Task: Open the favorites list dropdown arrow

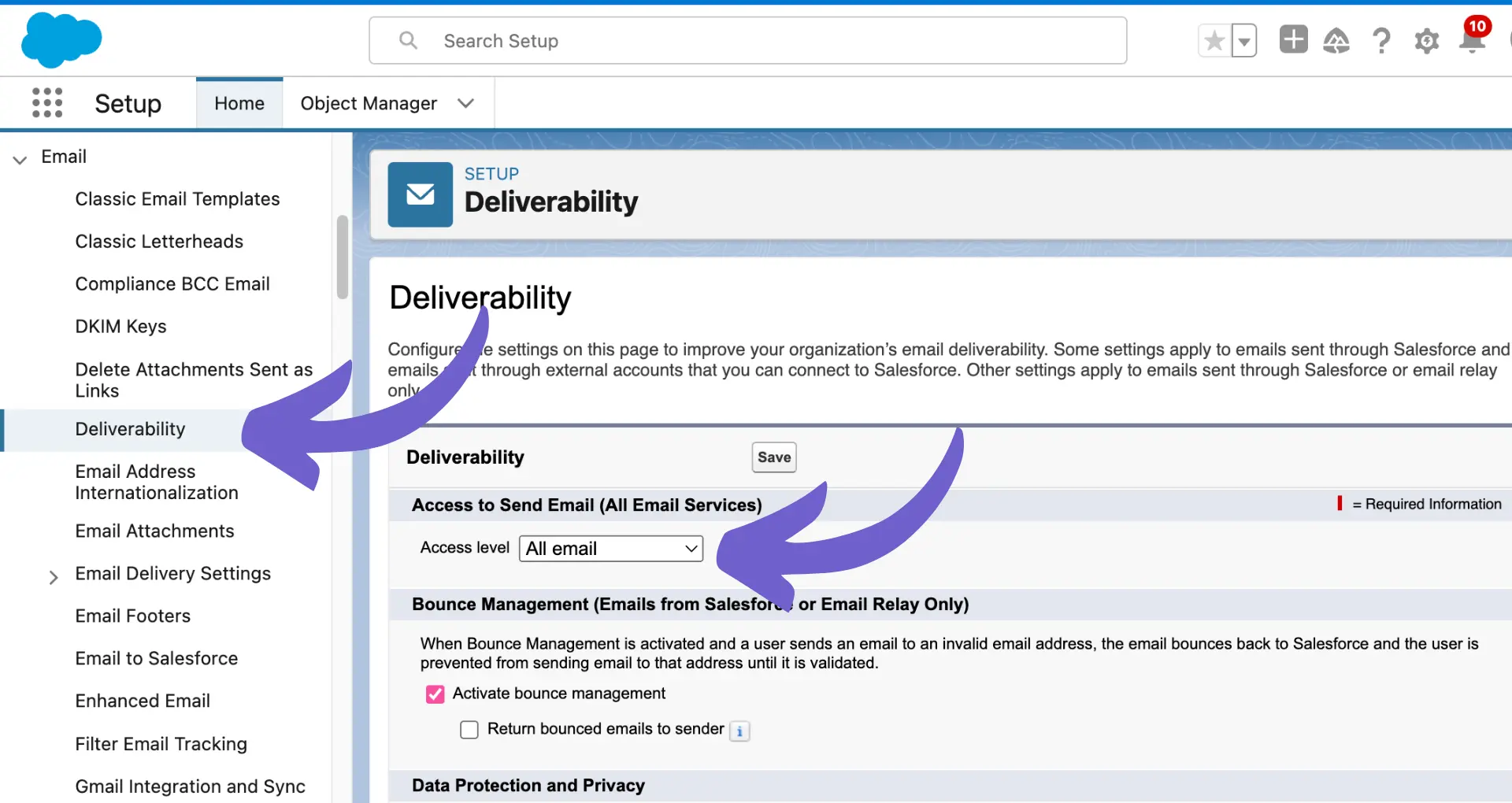Action: click(1244, 41)
